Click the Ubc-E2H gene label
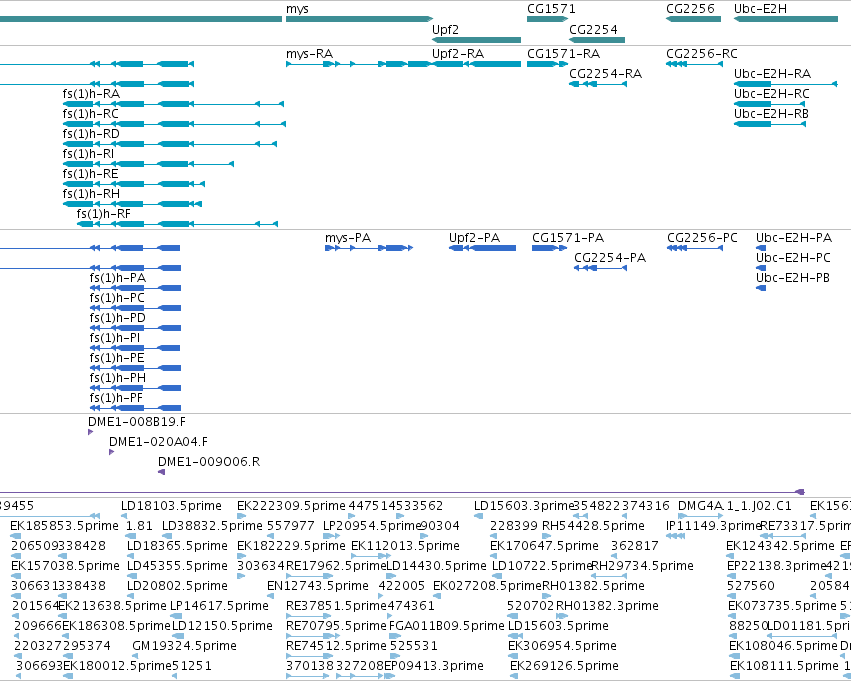The image size is (851, 681). pos(760,9)
